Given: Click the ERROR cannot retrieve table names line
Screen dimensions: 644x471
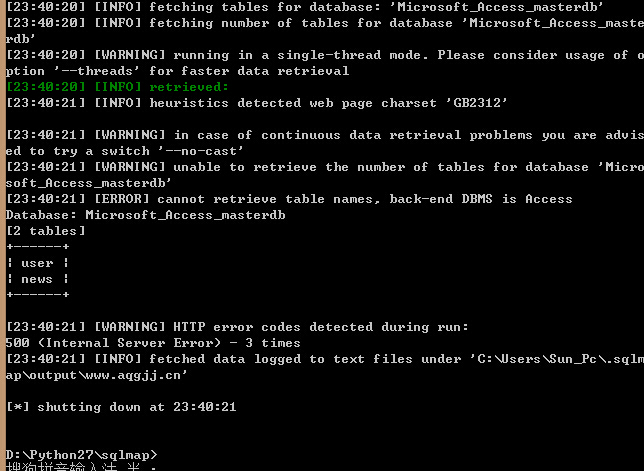Looking at the screenshot, I should click(x=289, y=199).
